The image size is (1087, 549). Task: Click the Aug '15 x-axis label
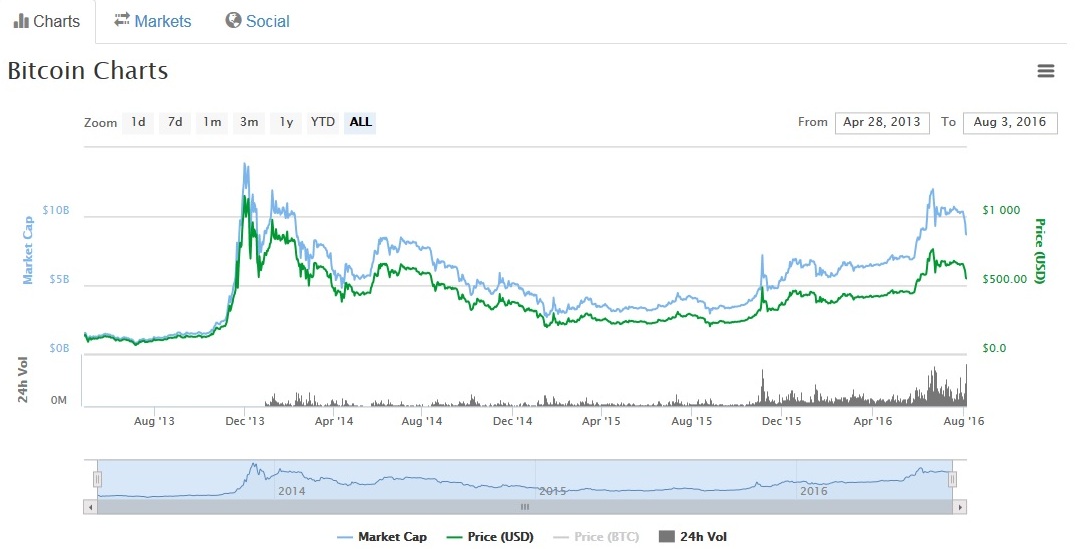[x=691, y=421]
